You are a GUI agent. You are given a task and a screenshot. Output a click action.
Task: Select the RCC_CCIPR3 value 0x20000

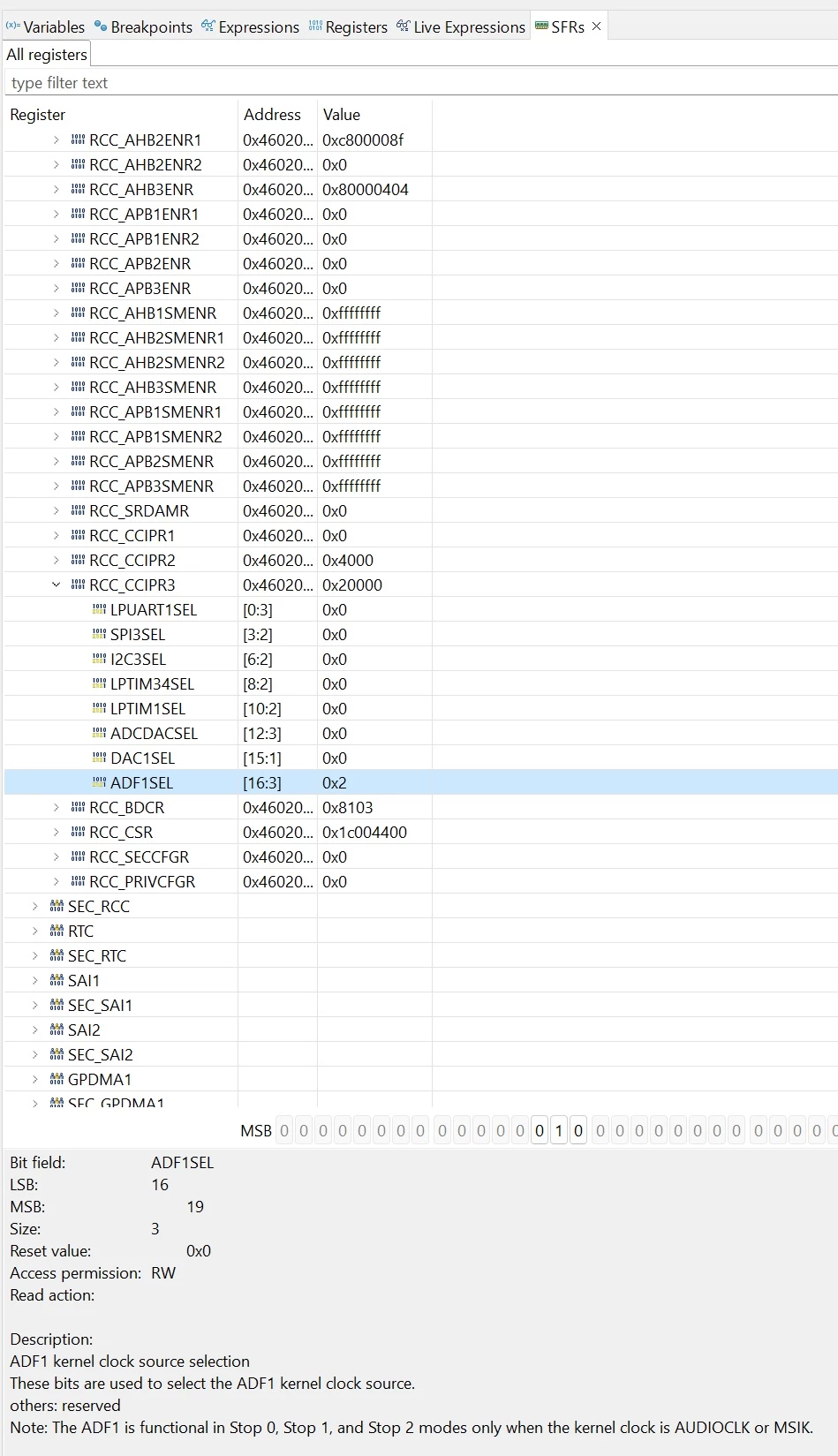click(352, 585)
